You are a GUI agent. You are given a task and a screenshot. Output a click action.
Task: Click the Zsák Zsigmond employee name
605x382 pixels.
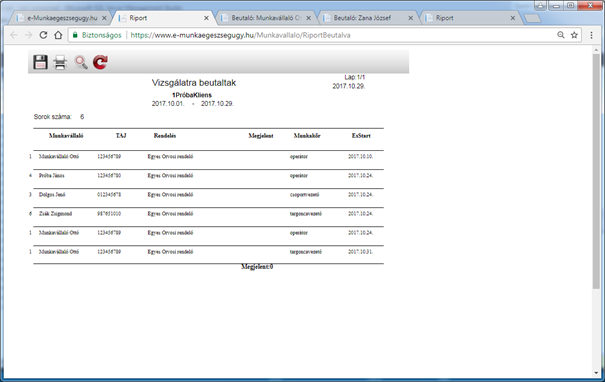tap(55, 214)
